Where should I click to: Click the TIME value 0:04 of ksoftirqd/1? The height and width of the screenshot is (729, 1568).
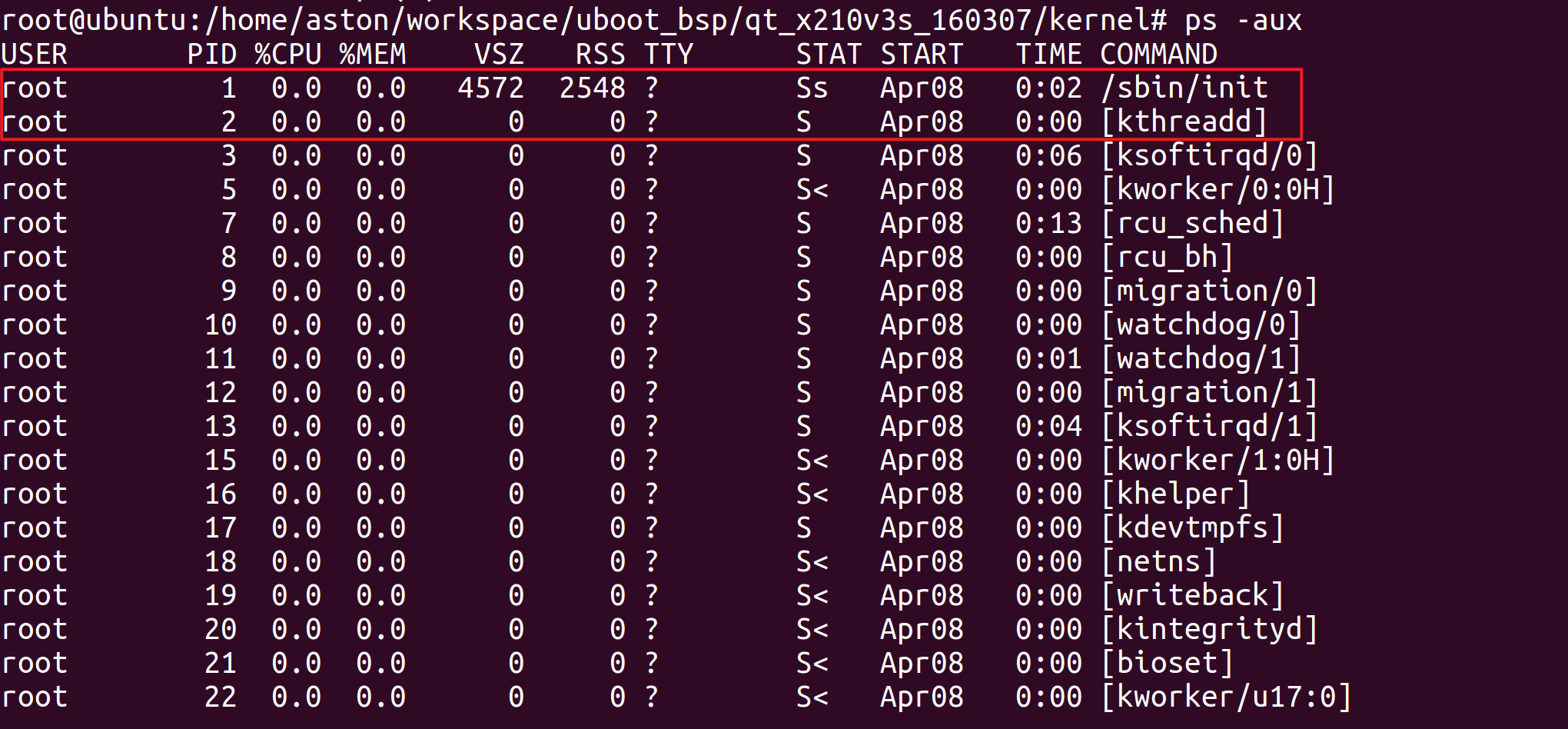point(1048,426)
